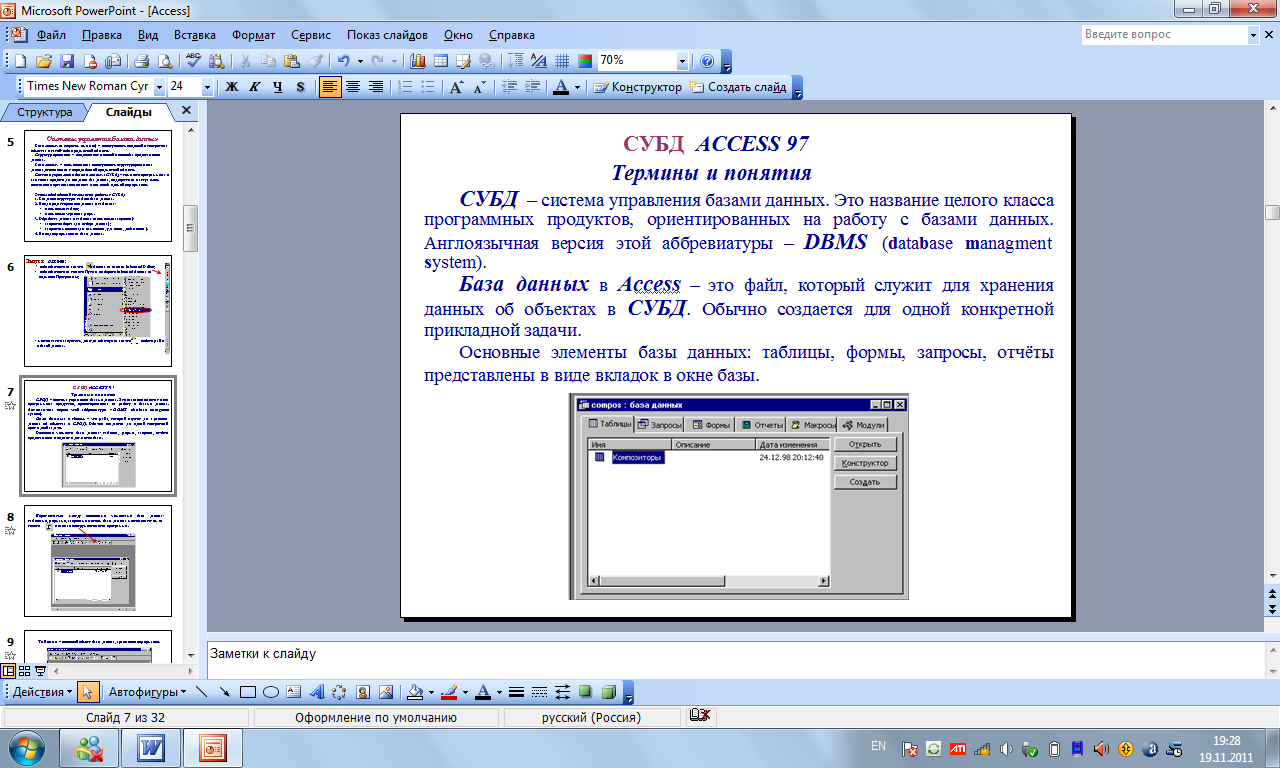Screen dimensions: 1280x768
Task: Insert a table via toolbar icon
Action: click(x=441, y=60)
